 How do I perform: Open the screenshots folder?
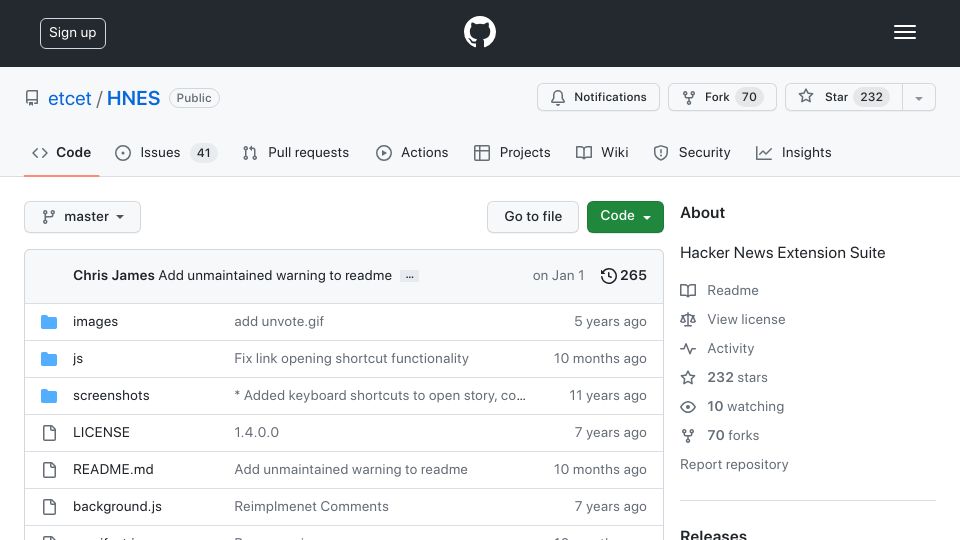click(111, 396)
